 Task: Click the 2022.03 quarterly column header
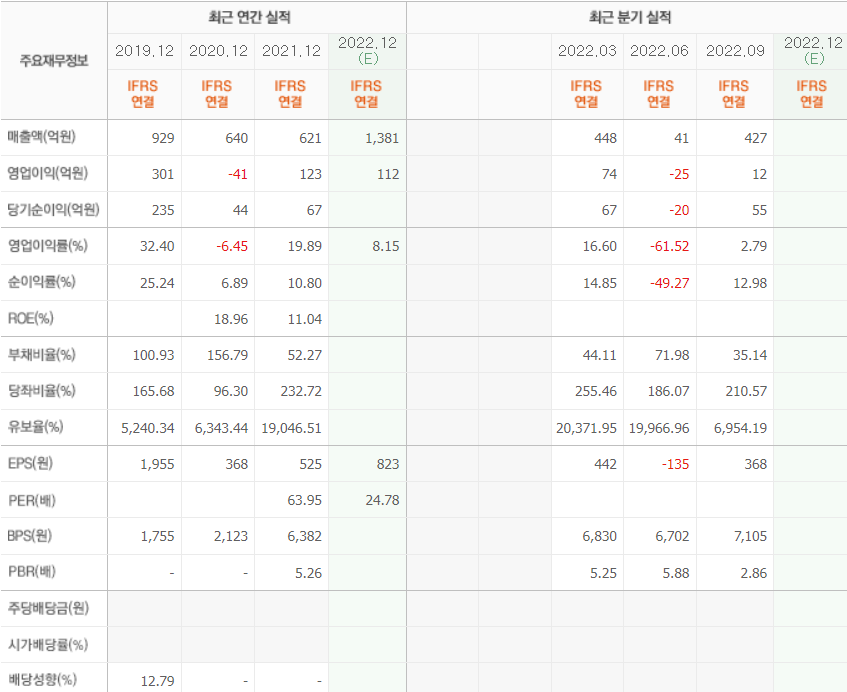[x=587, y=51]
